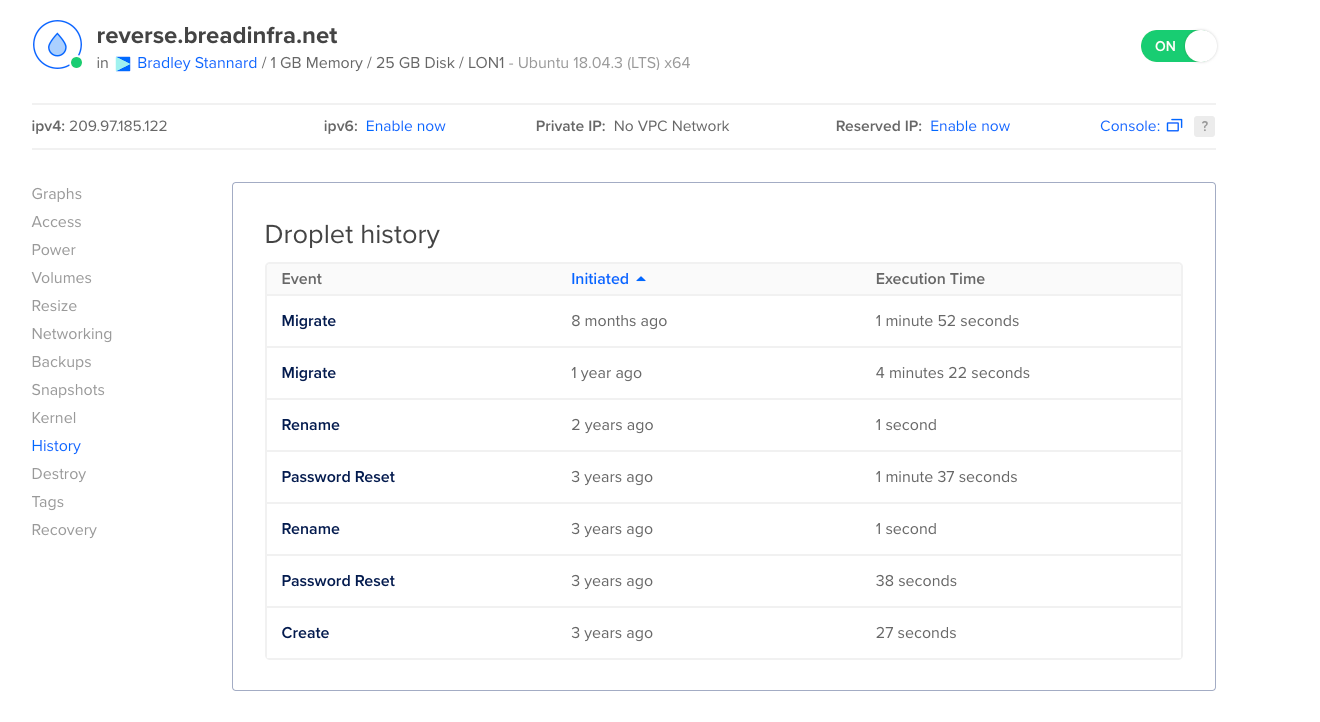Screen dimensions: 1320x722
Task: Toggle the droplet ON power switch
Action: (1178, 46)
